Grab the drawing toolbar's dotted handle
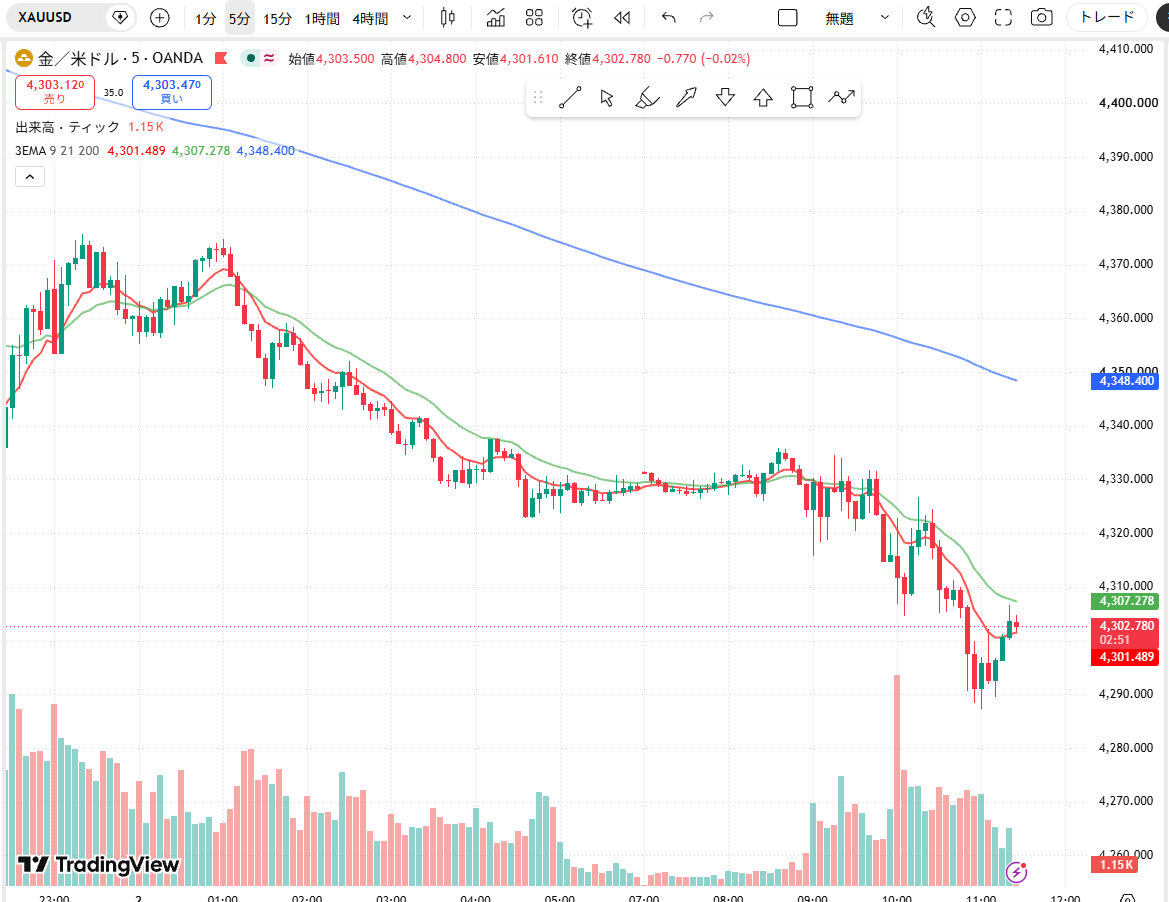This screenshot has height=902, width=1169. point(538,98)
